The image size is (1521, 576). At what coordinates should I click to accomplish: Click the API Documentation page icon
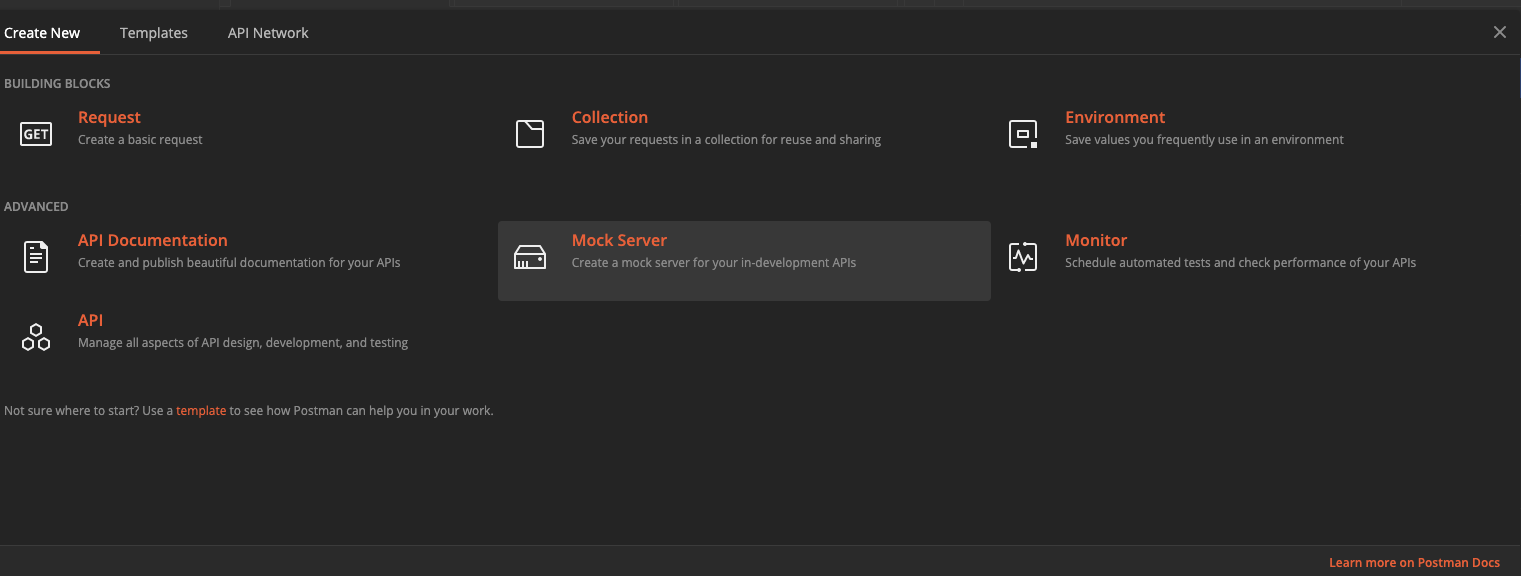(x=36, y=256)
